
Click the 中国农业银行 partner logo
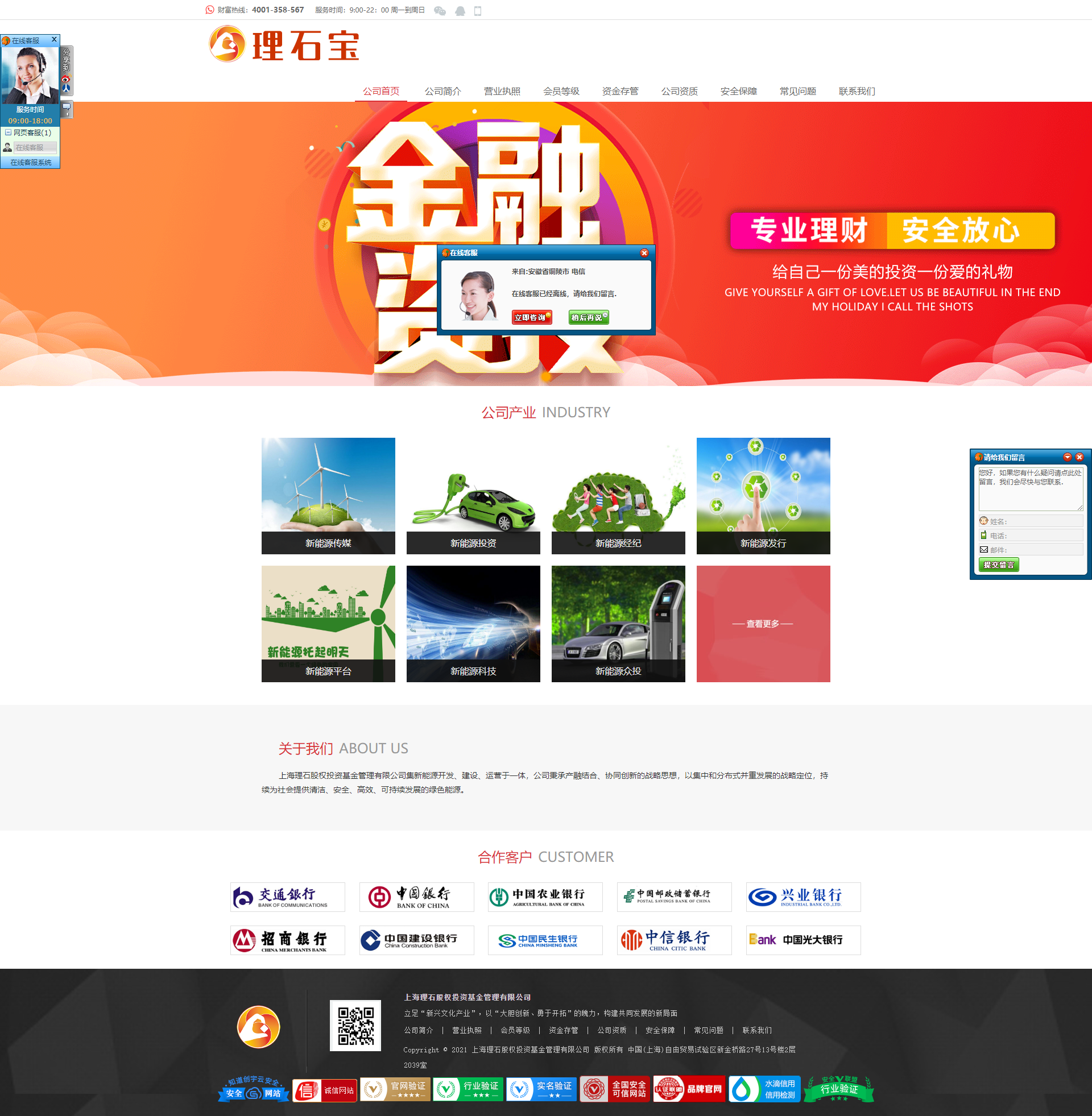pyautogui.click(x=545, y=897)
